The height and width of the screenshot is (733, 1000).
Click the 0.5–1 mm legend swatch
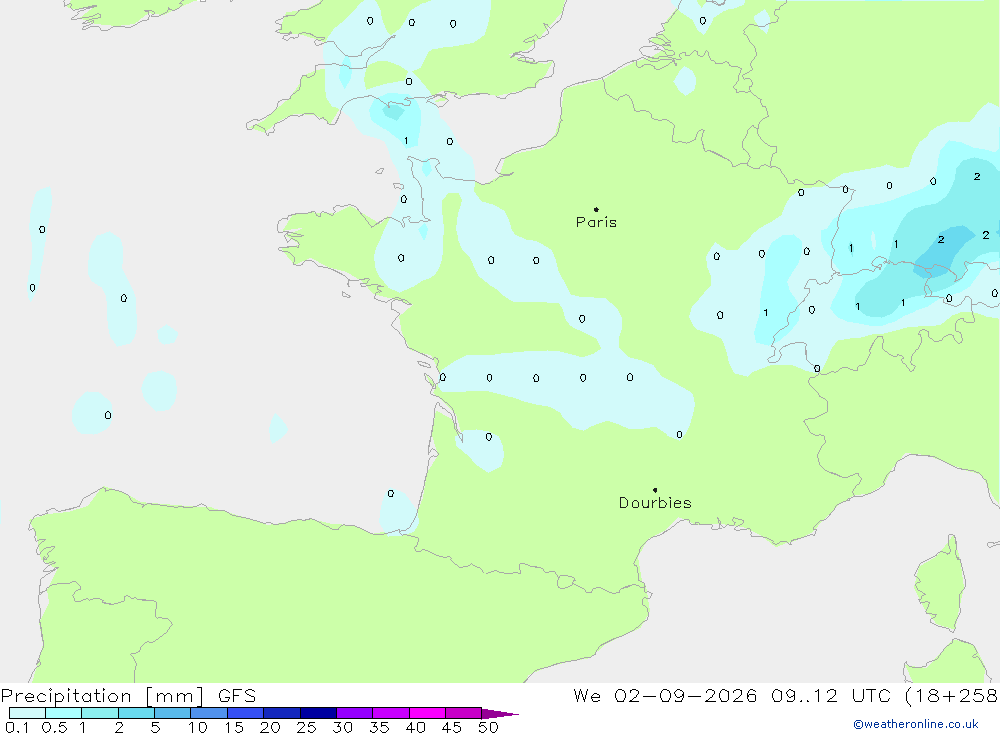tap(64, 713)
